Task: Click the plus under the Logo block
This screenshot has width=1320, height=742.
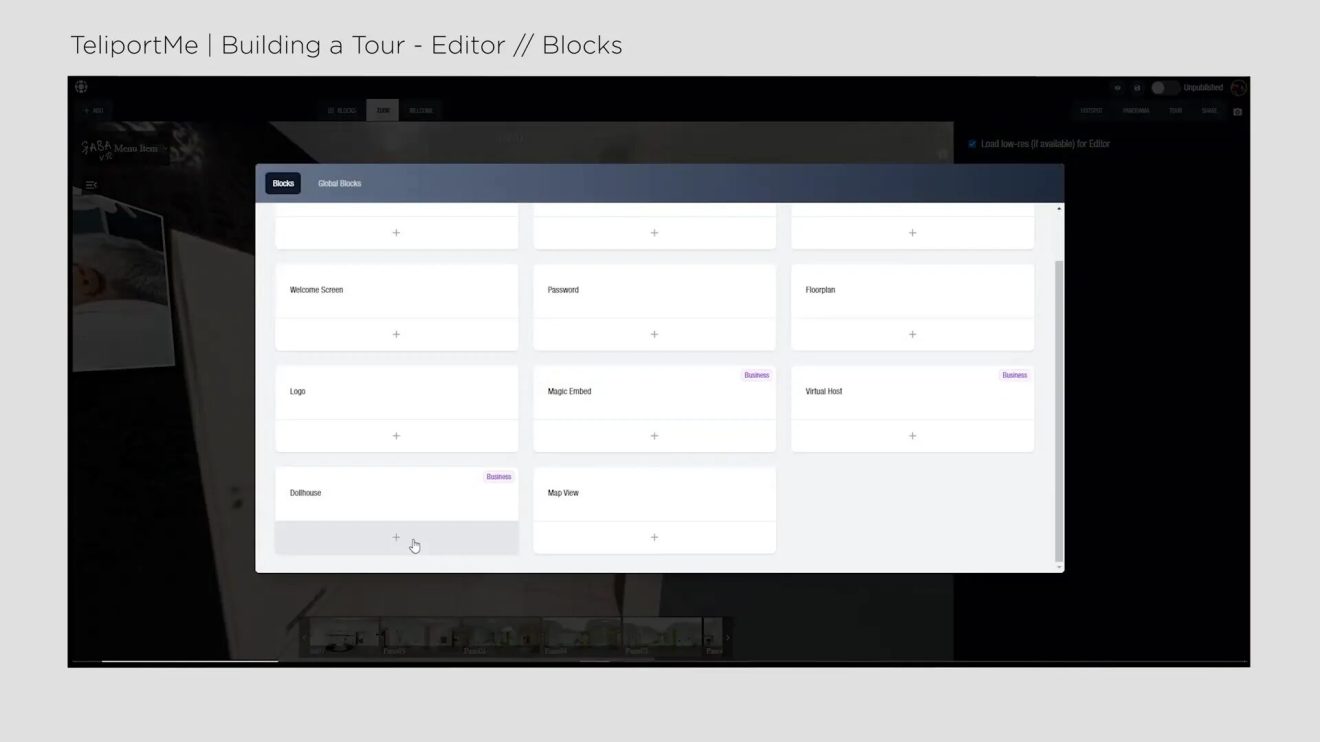Action: point(396,436)
